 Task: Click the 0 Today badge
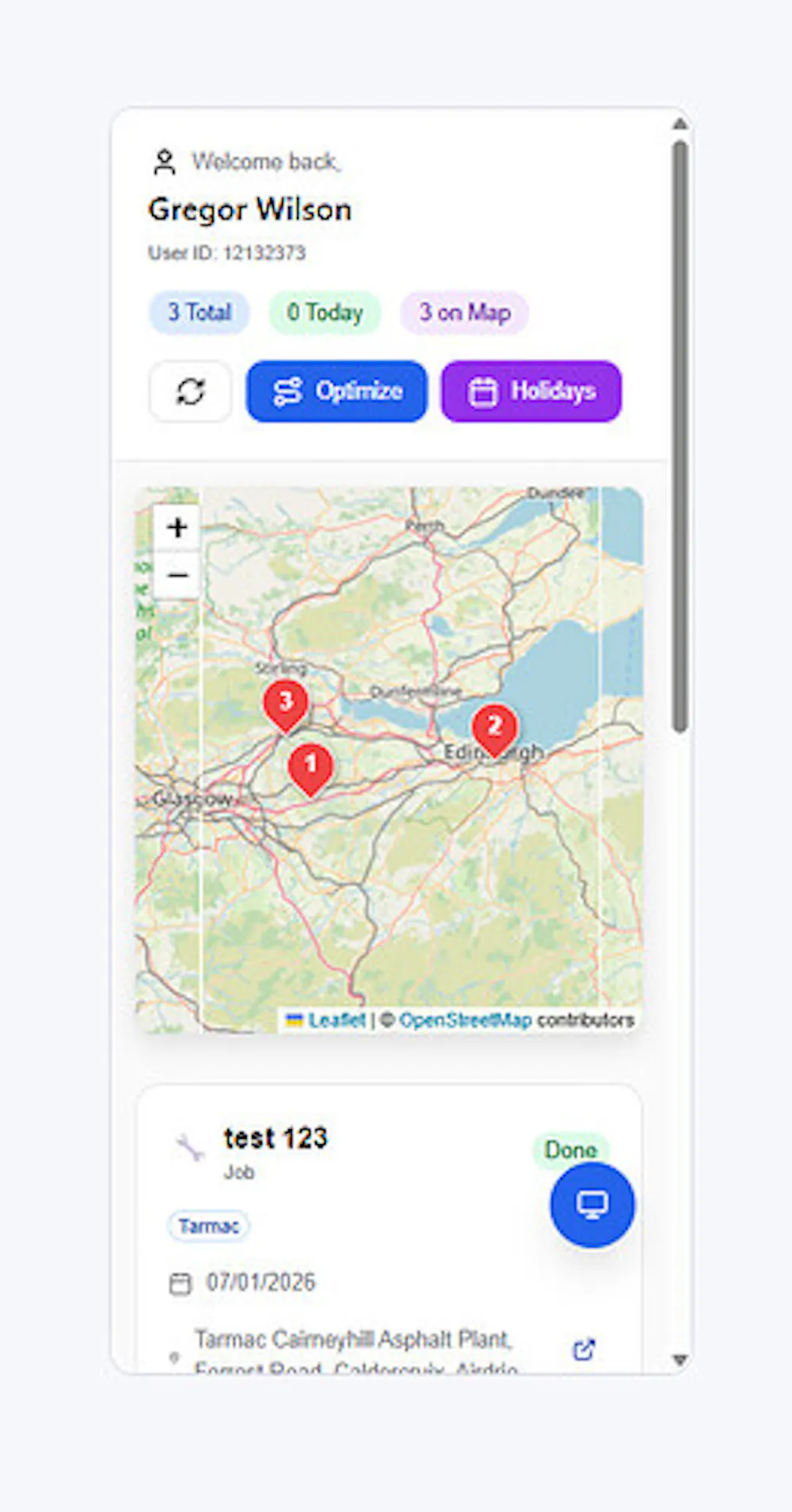pos(325,312)
